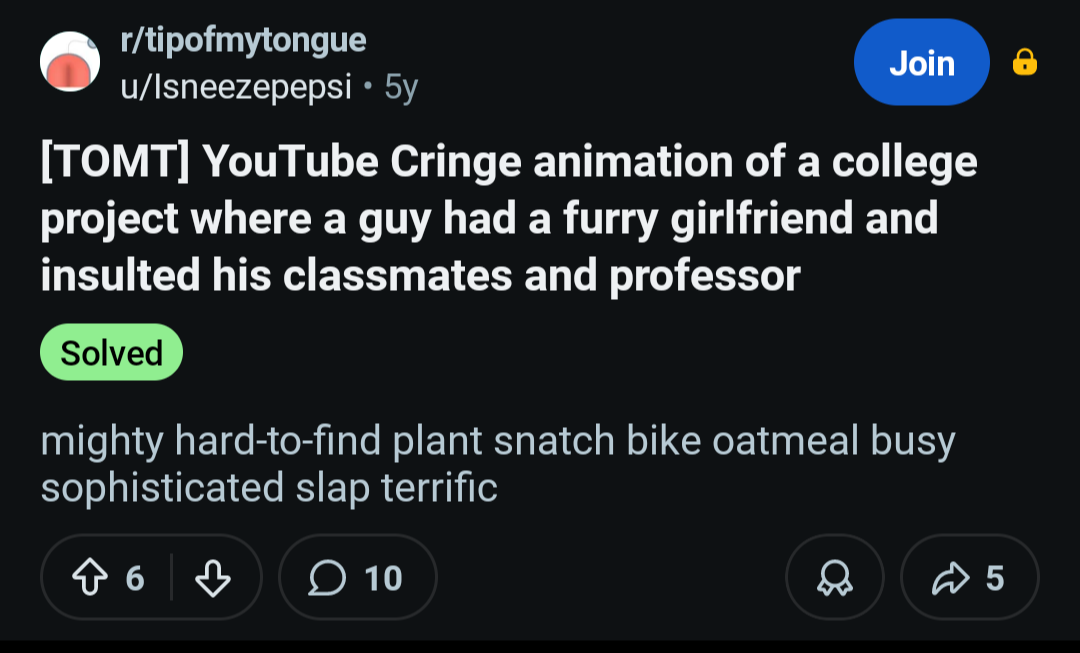Give an award using the award icon
This screenshot has height=653, width=1080.
tap(835, 578)
